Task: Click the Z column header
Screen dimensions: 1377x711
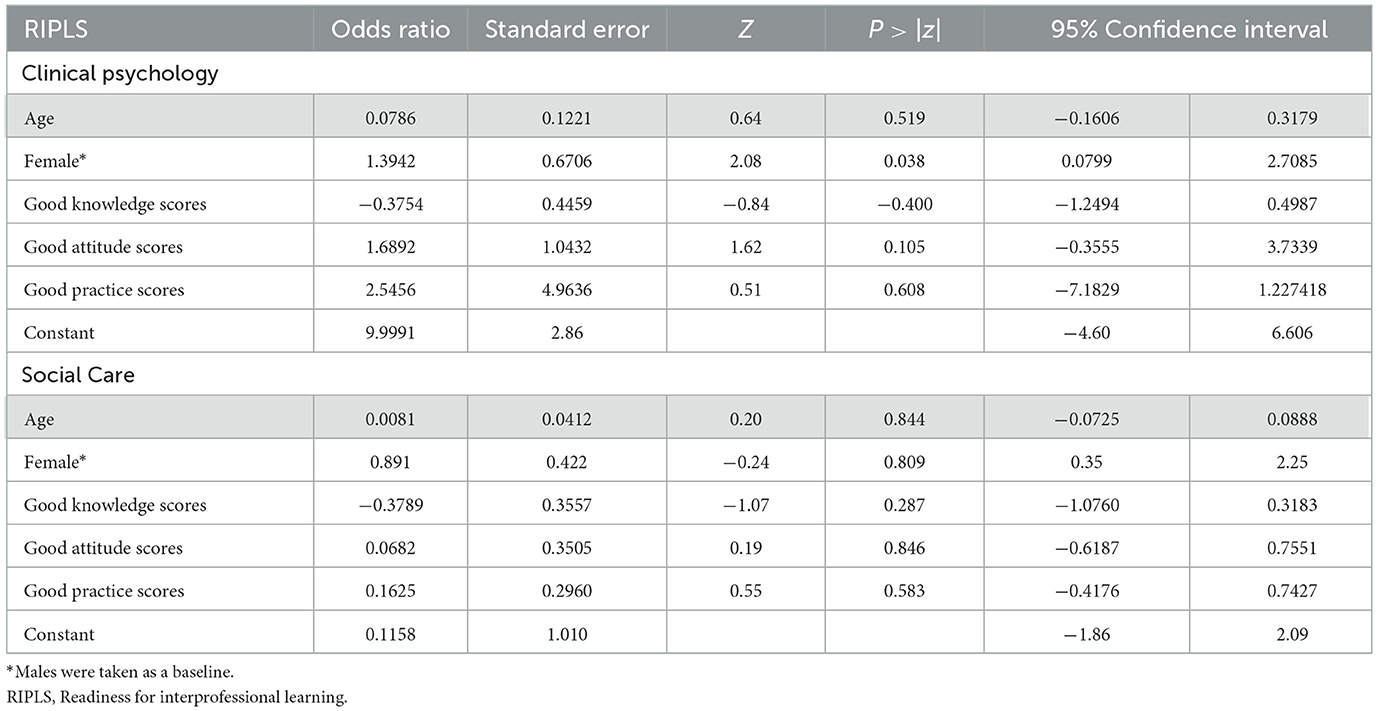Action: (745, 29)
